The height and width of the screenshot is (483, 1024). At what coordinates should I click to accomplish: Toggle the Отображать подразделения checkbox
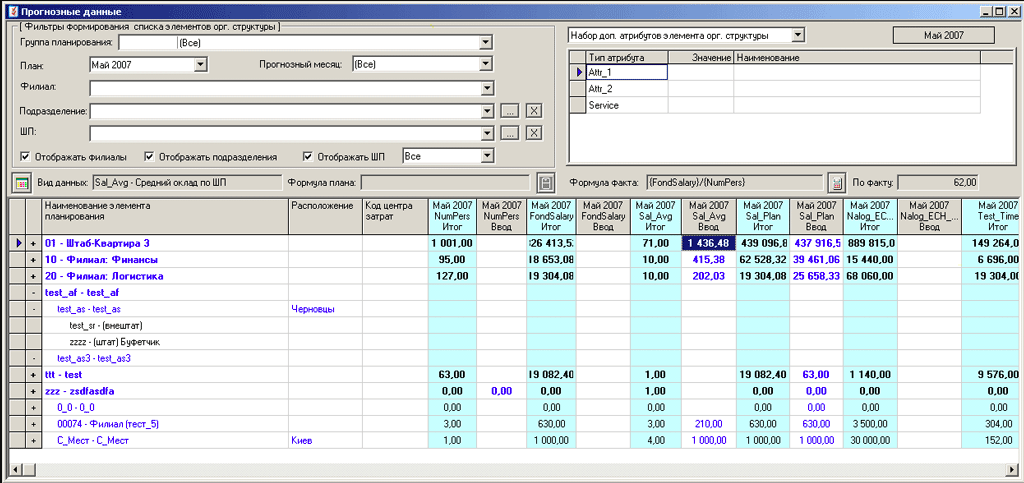pyautogui.click(x=149, y=157)
